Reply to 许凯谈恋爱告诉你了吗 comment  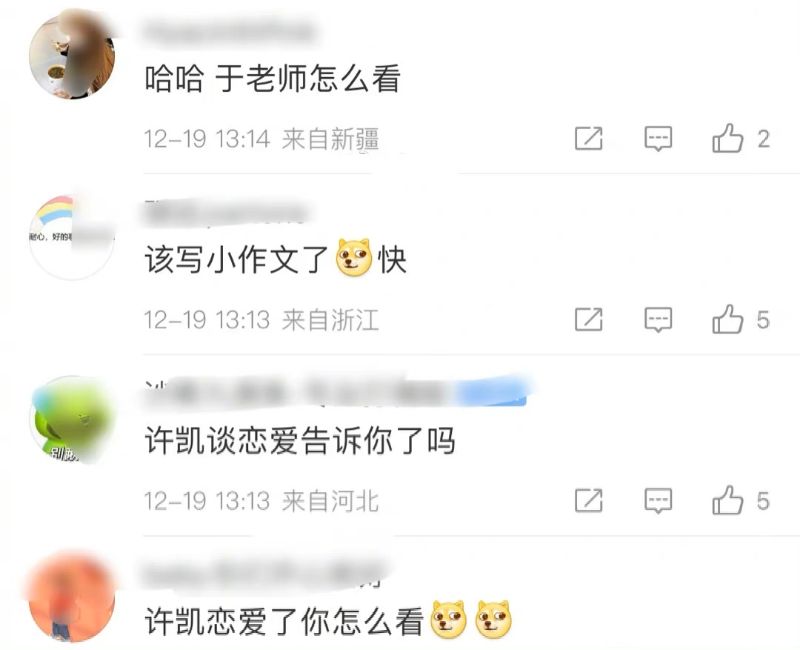(658, 500)
